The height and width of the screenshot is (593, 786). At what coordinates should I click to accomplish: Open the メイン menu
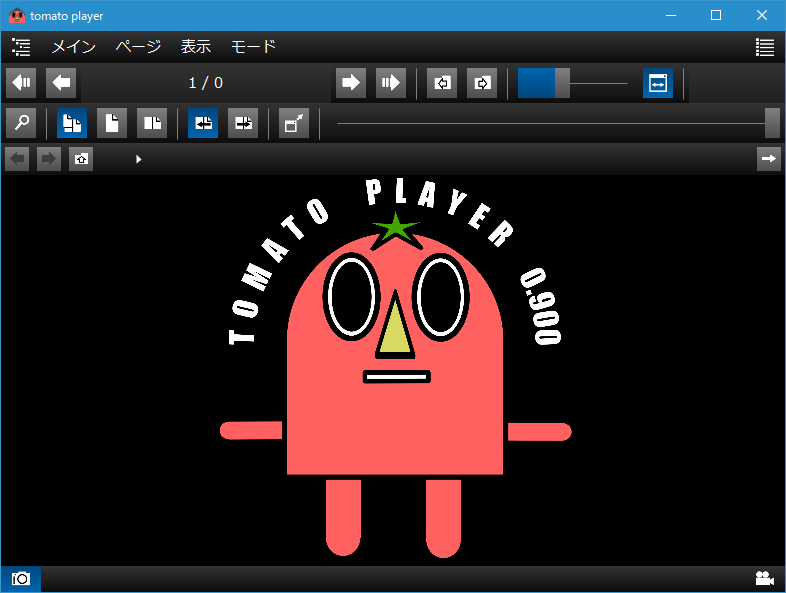pos(73,46)
